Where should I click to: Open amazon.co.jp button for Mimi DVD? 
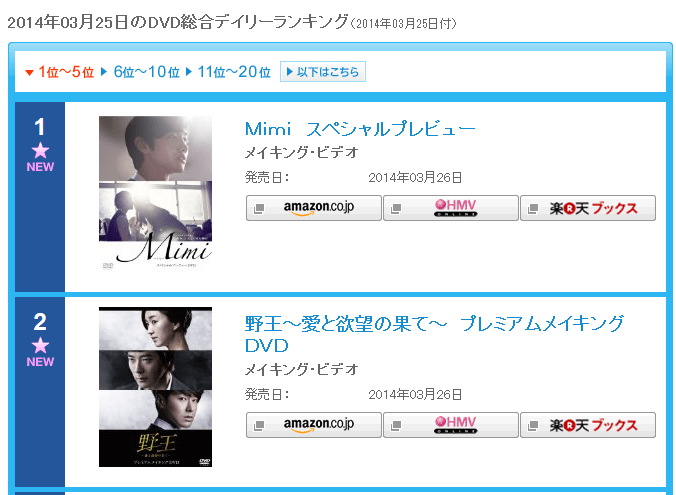click(313, 208)
